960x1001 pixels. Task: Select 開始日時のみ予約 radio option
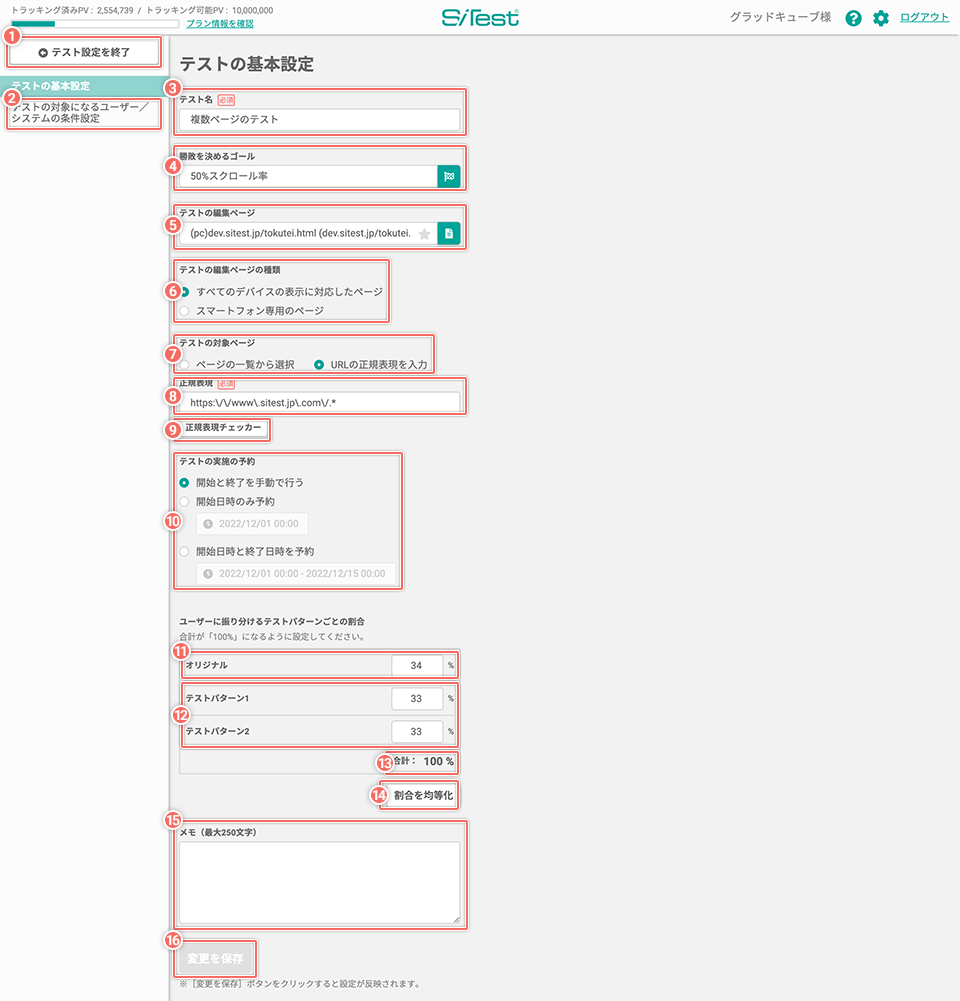tap(184, 502)
